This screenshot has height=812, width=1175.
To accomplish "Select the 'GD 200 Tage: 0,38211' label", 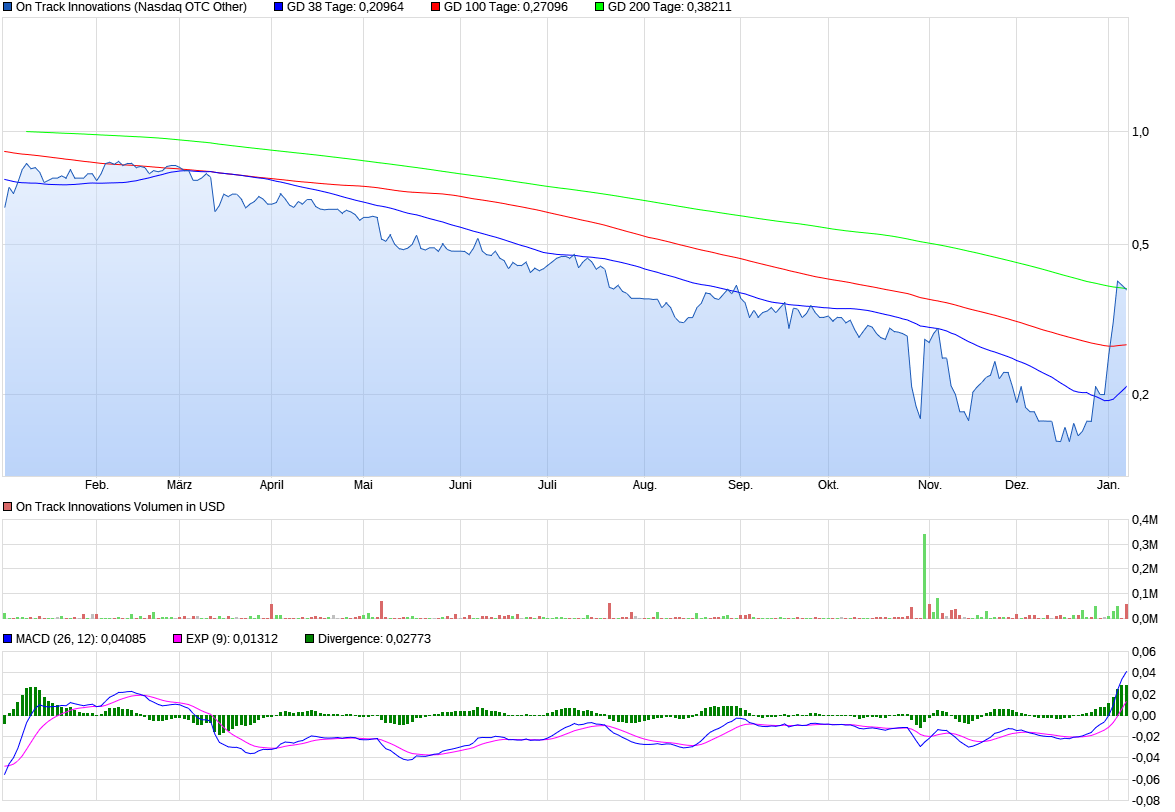I will [670, 7].
